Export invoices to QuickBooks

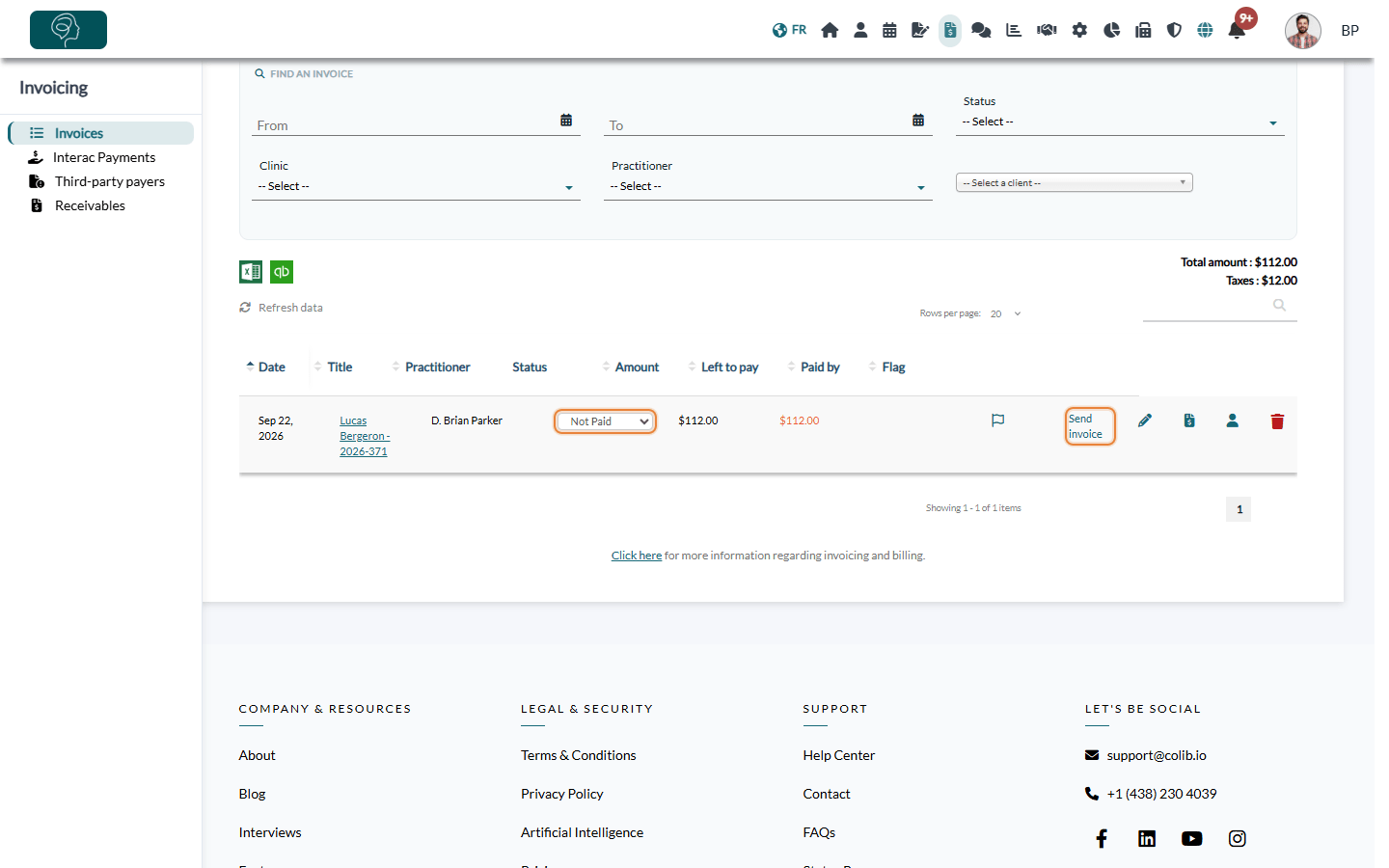(x=282, y=272)
